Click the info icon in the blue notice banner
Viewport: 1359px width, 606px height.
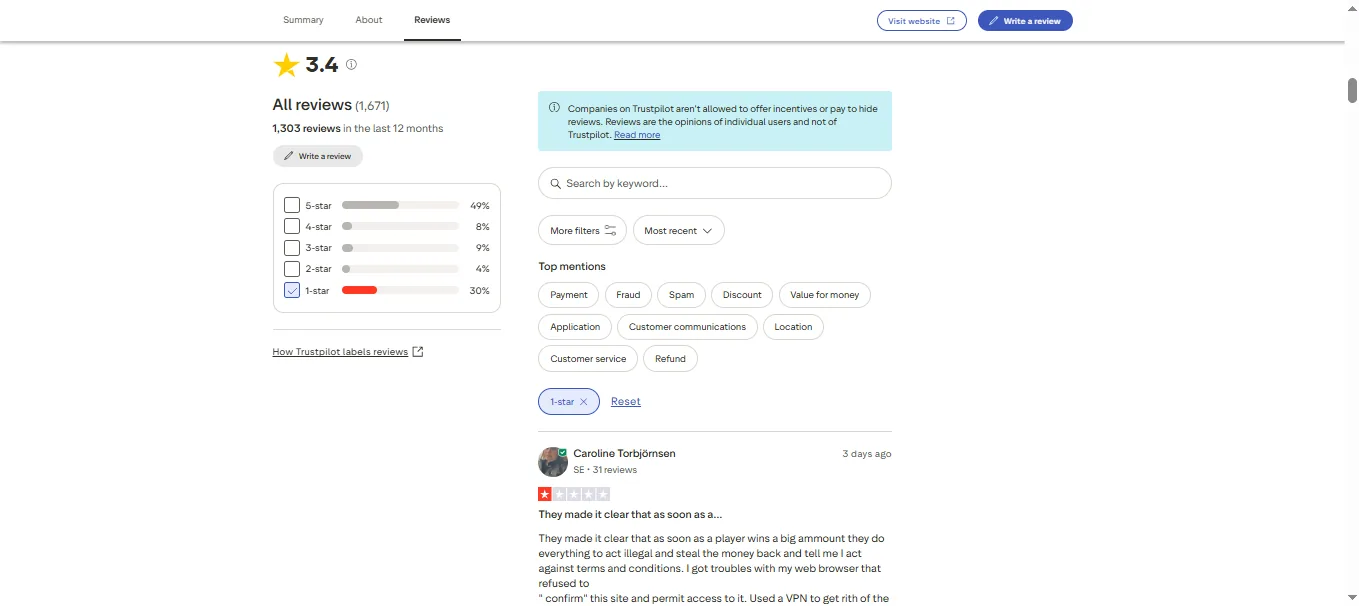pos(554,108)
